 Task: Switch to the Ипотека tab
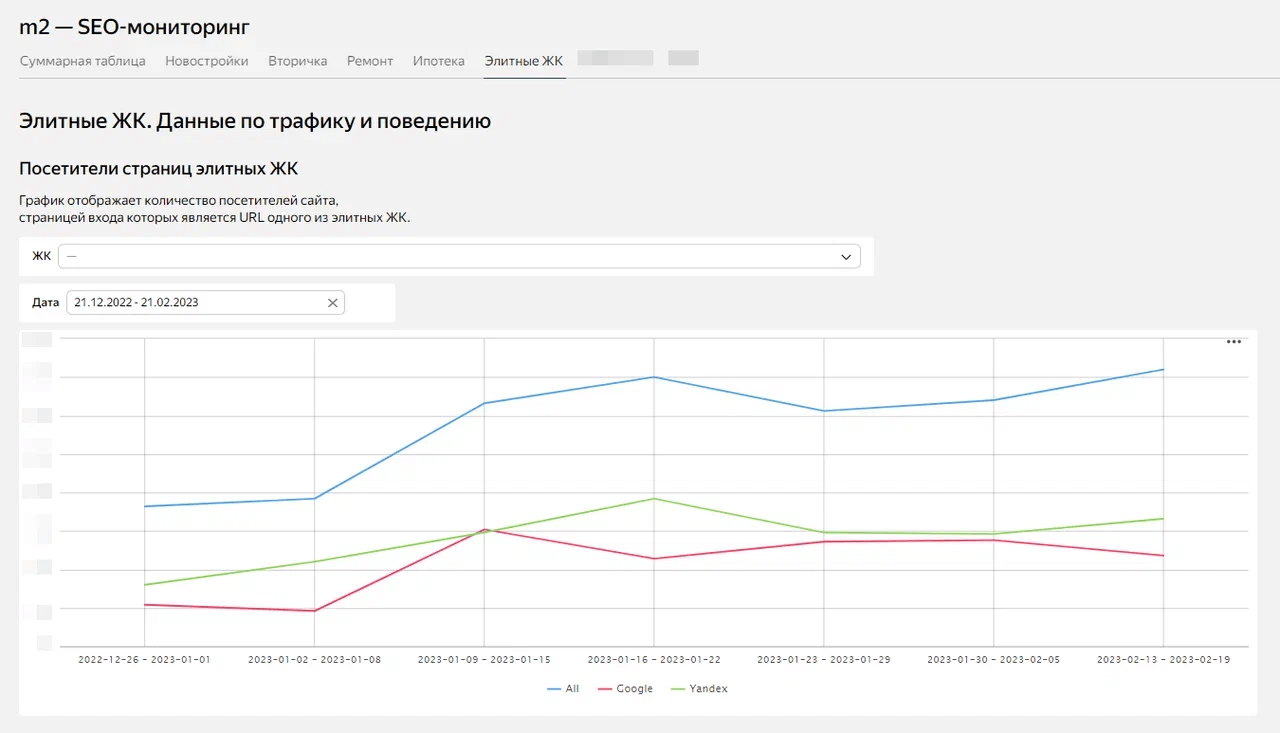click(438, 61)
